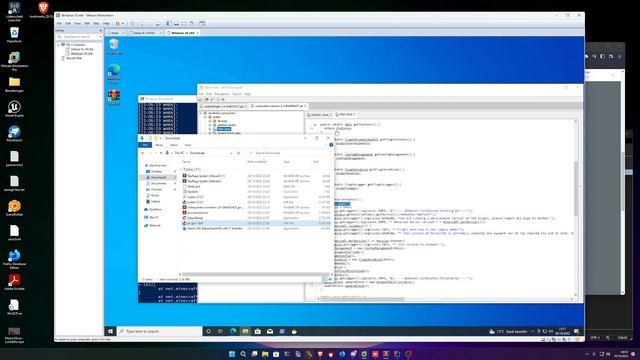Switch to Windows 10 x64 VMware tab
The height and width of the screenshot is (360, 640).
(x=182, y=33)
